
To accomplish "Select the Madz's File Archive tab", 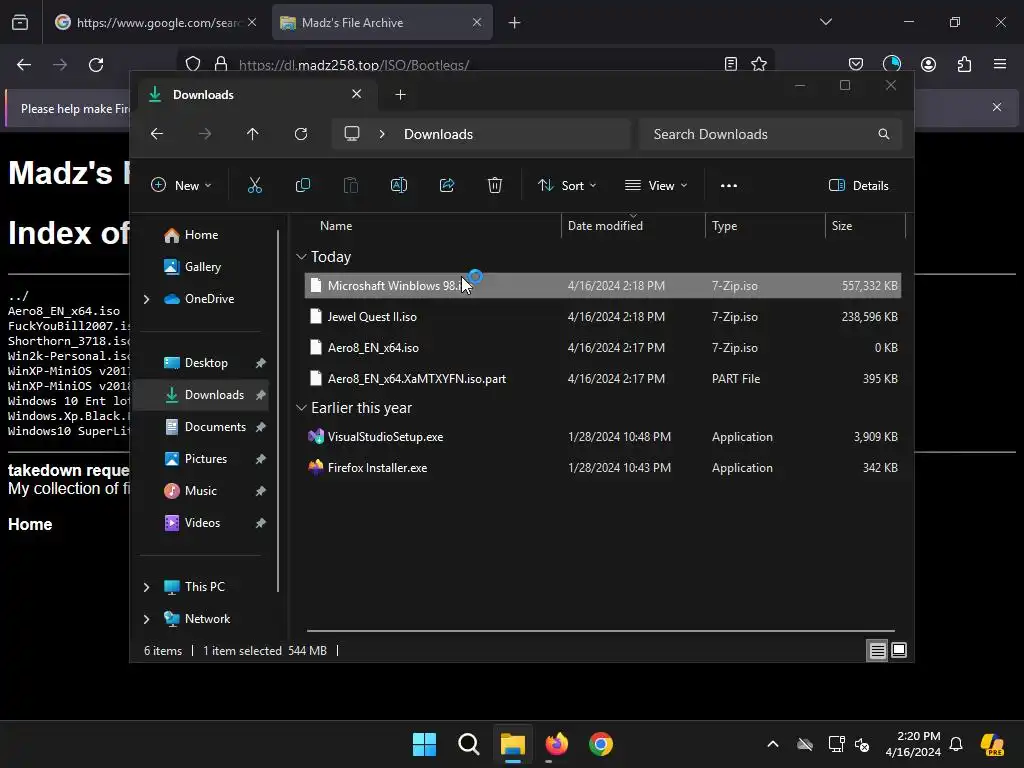I will click(x=382, y=22).
